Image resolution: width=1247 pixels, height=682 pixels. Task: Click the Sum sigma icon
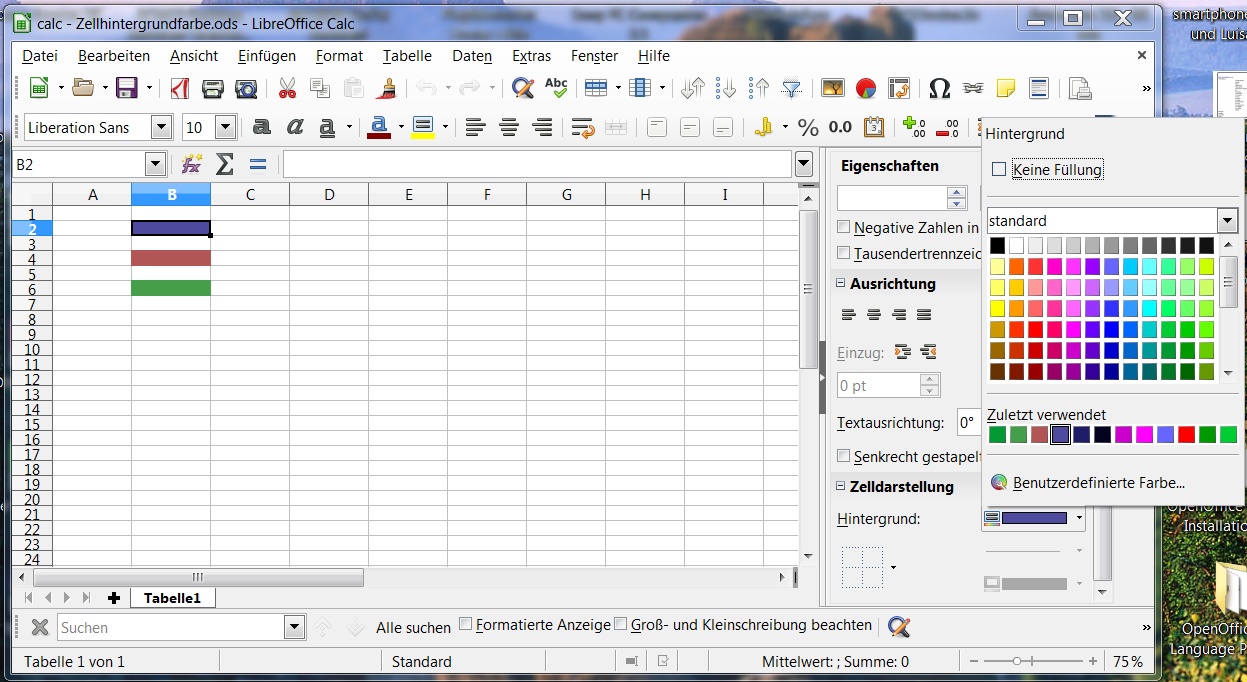pos(225,164)
